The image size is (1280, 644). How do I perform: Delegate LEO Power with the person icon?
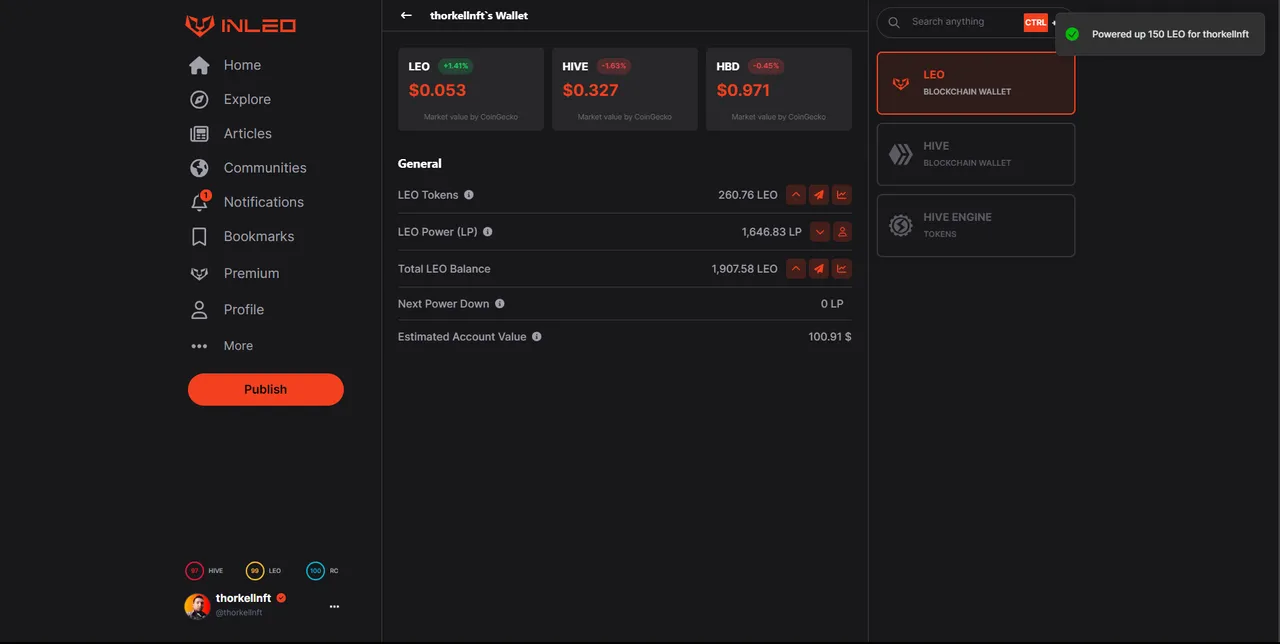click(x=842, y=231)
